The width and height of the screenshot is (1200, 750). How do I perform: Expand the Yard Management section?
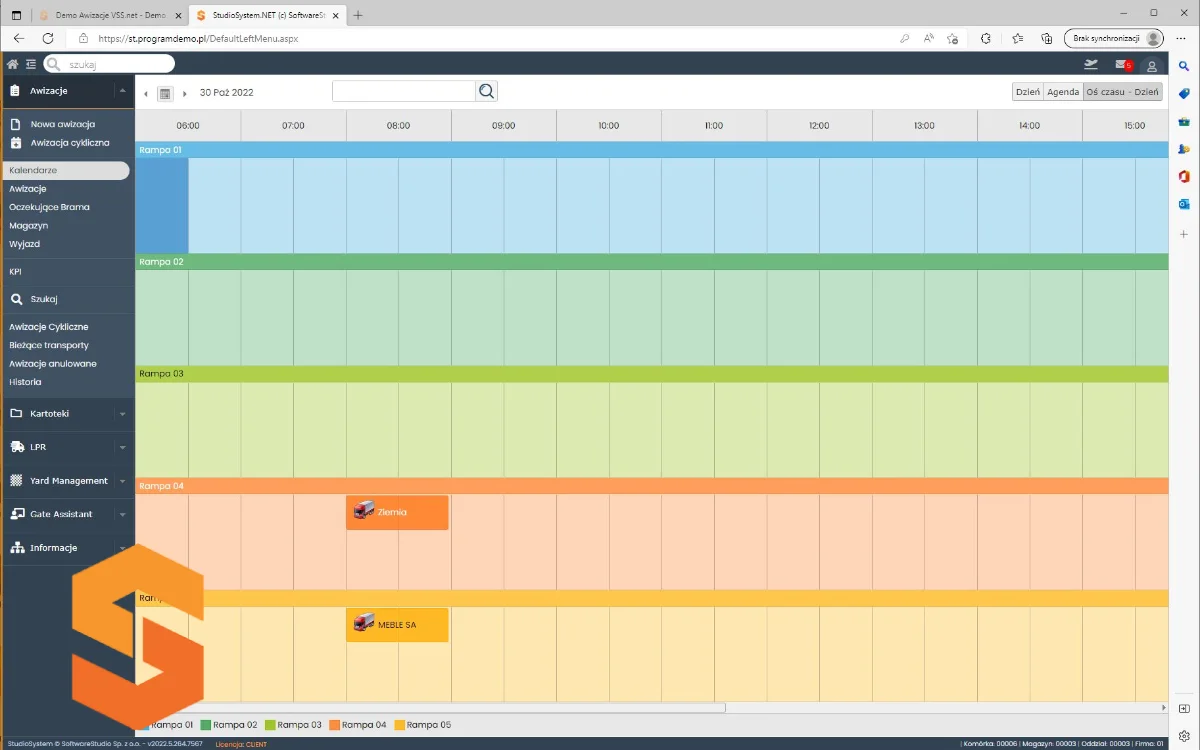[67, 481]
